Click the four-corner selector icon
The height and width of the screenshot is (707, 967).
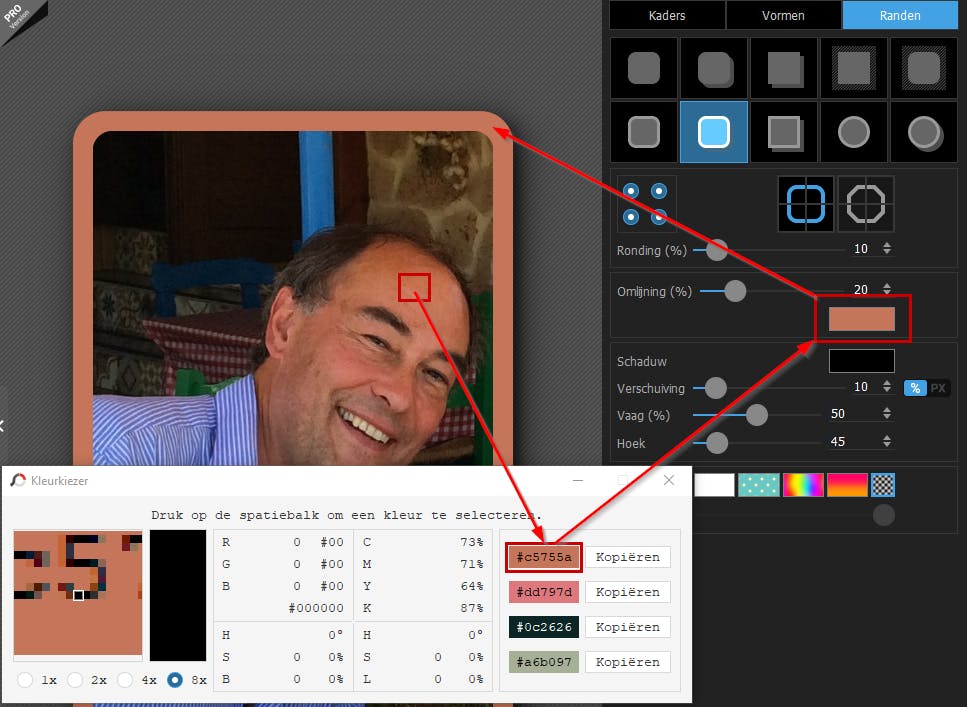(645, 203)
